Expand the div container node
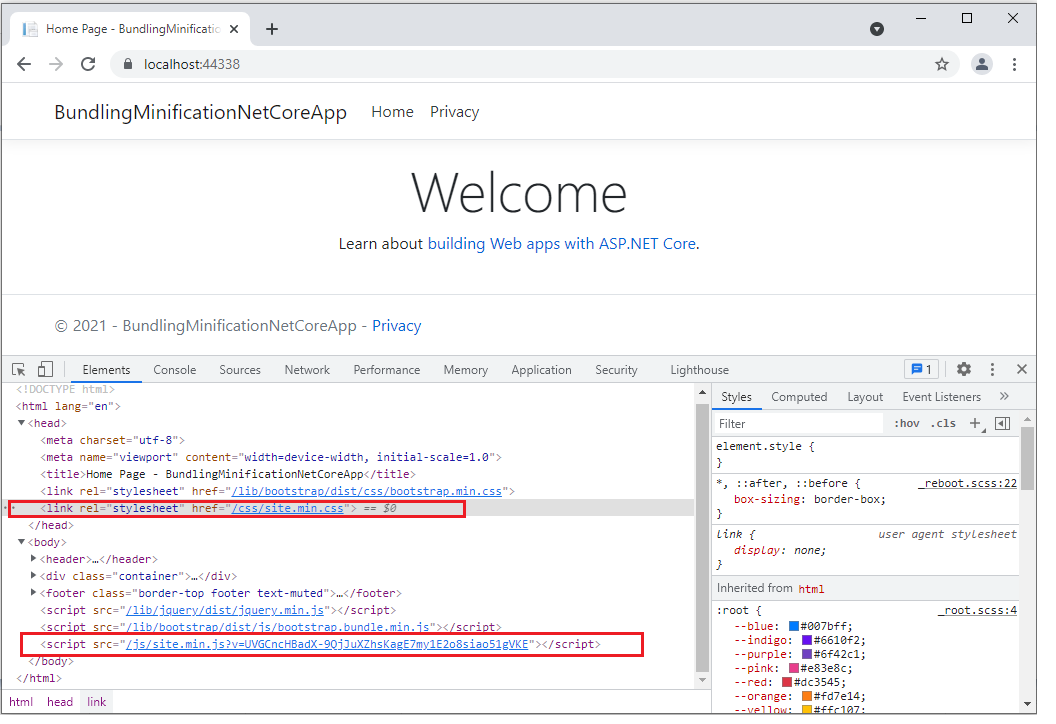1056x724 pixels. pos(34,575)
